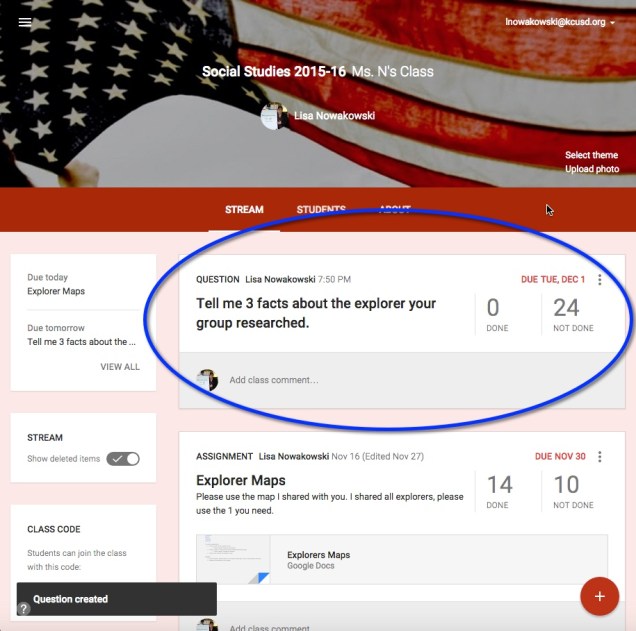The height and width of the screenshot is (631, 636).
Task: Switch to the Students tab
Action: [x=321, y=209]
